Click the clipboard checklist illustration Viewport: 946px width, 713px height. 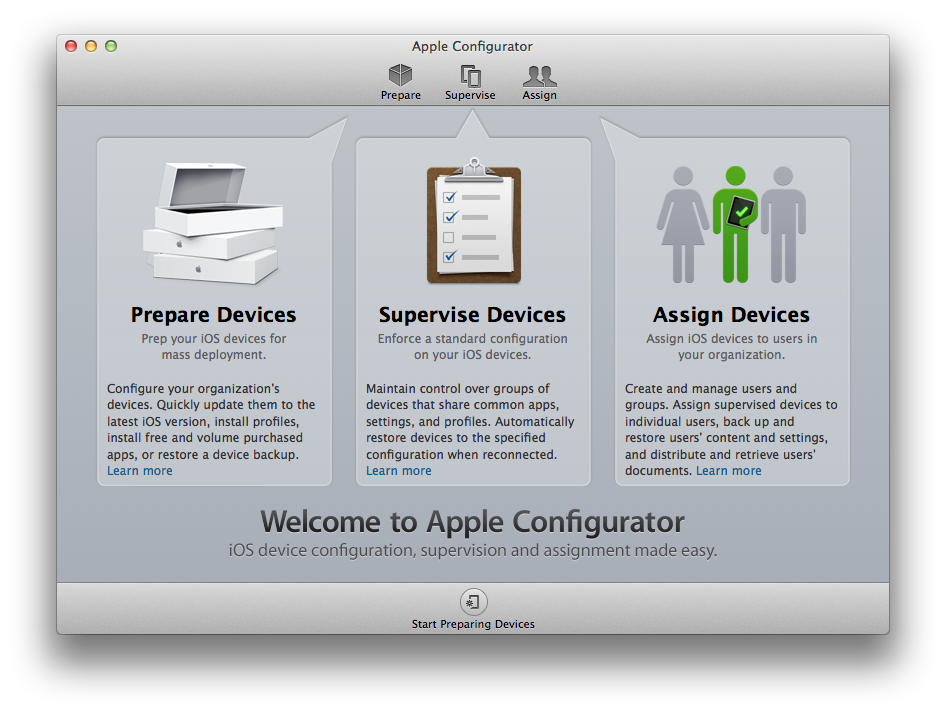tap(473, 222)
